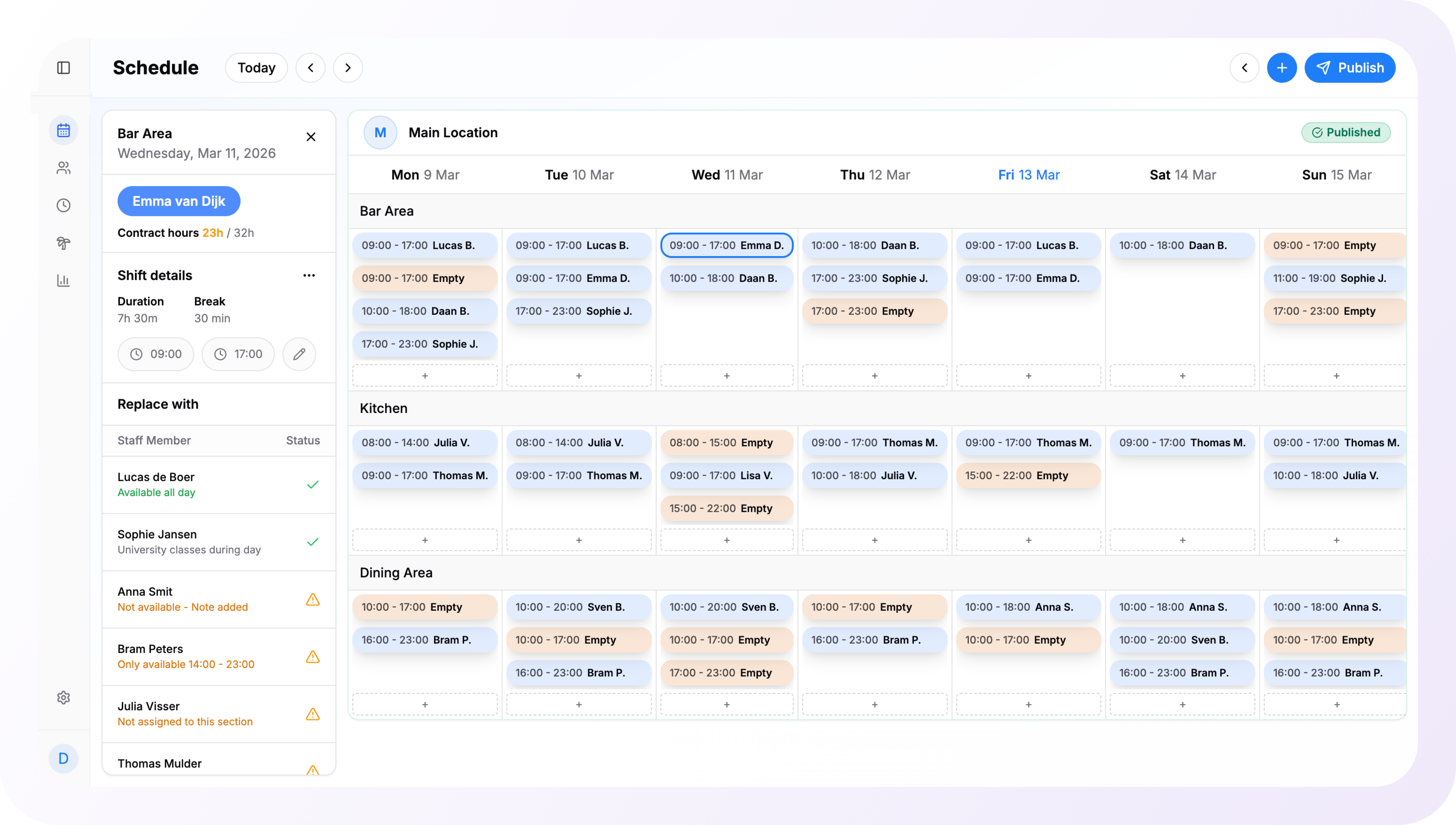Open the calendar schedule view in sidebar
This screenshot has height=825, width=1456.
[x=63, y=130]
